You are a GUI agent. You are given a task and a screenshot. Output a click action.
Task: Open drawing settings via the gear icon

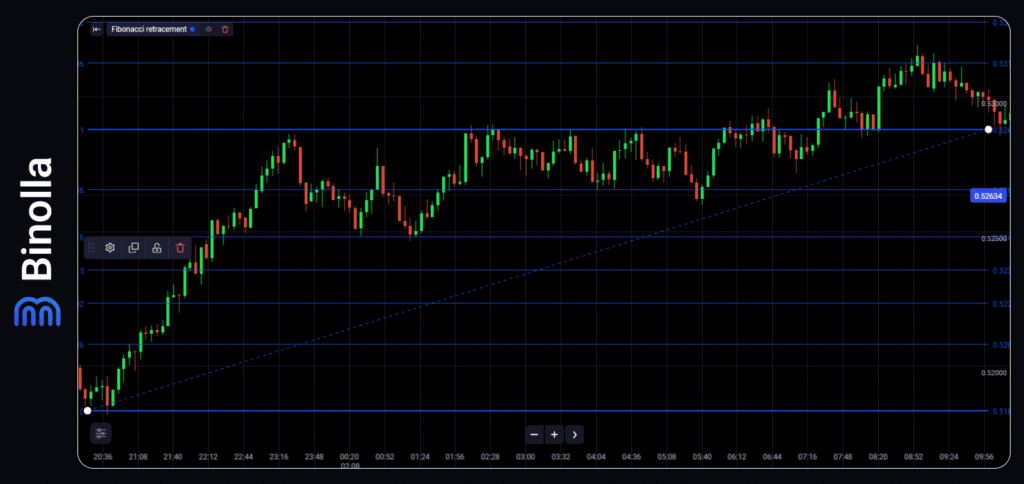pos(110,247)
